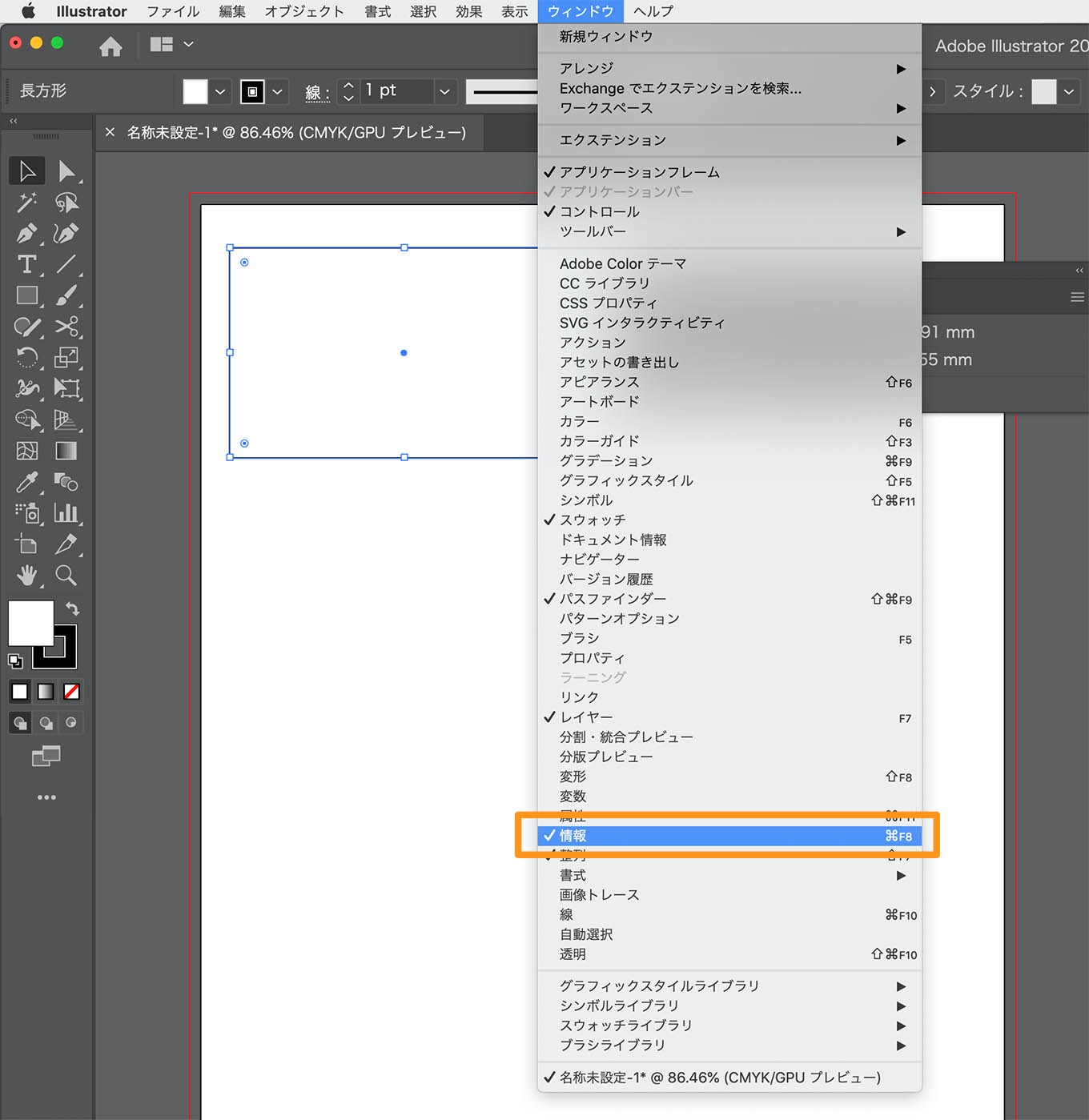Select the Scissors tool
1089x1120 pixels.
[66, 327]
